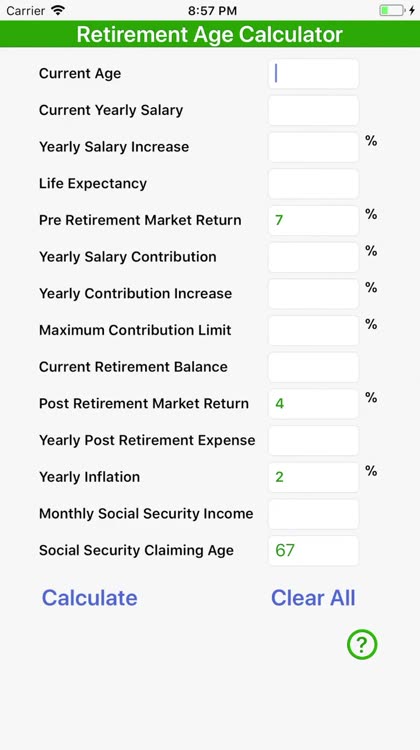Tap the Monthly Social Security Income field
This screenshot has height=750, width=420.
pyautogui.click(x=313, y=514)
